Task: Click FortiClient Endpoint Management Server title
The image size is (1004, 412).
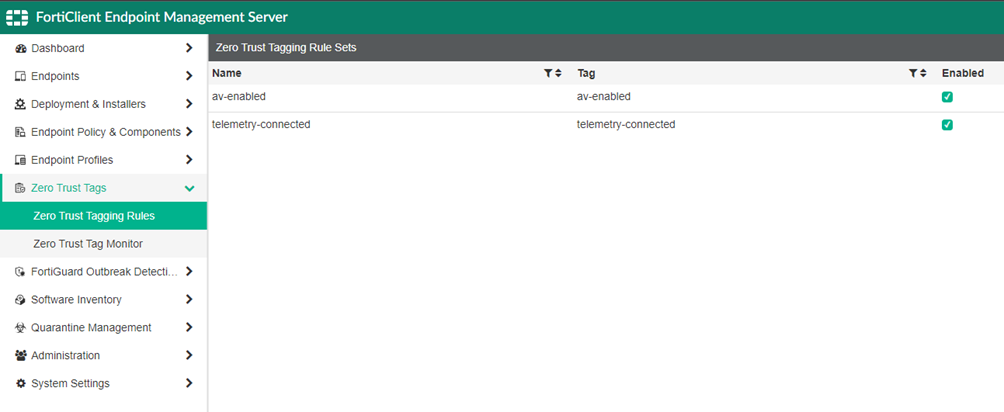Action: [162, 17]
